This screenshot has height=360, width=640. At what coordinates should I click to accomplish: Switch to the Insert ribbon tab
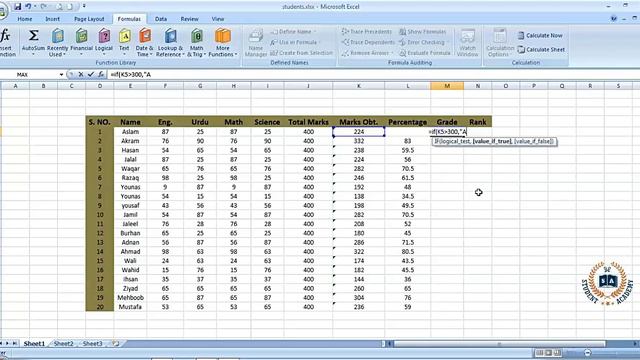pyautogui.click(x=52, y=19)
